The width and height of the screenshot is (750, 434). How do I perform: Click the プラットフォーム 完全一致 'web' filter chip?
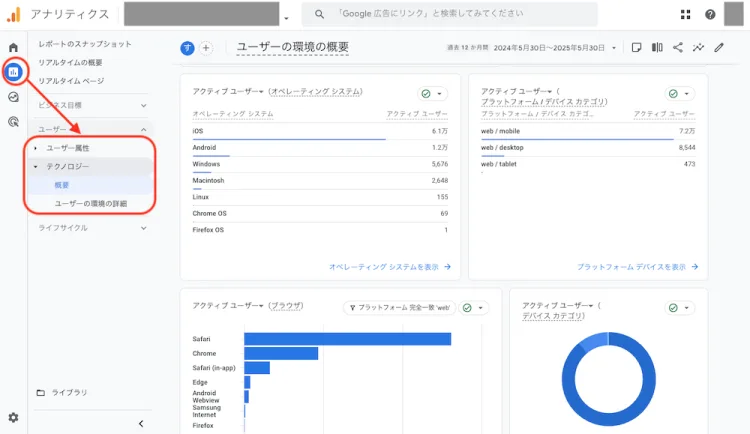[400, 308]
